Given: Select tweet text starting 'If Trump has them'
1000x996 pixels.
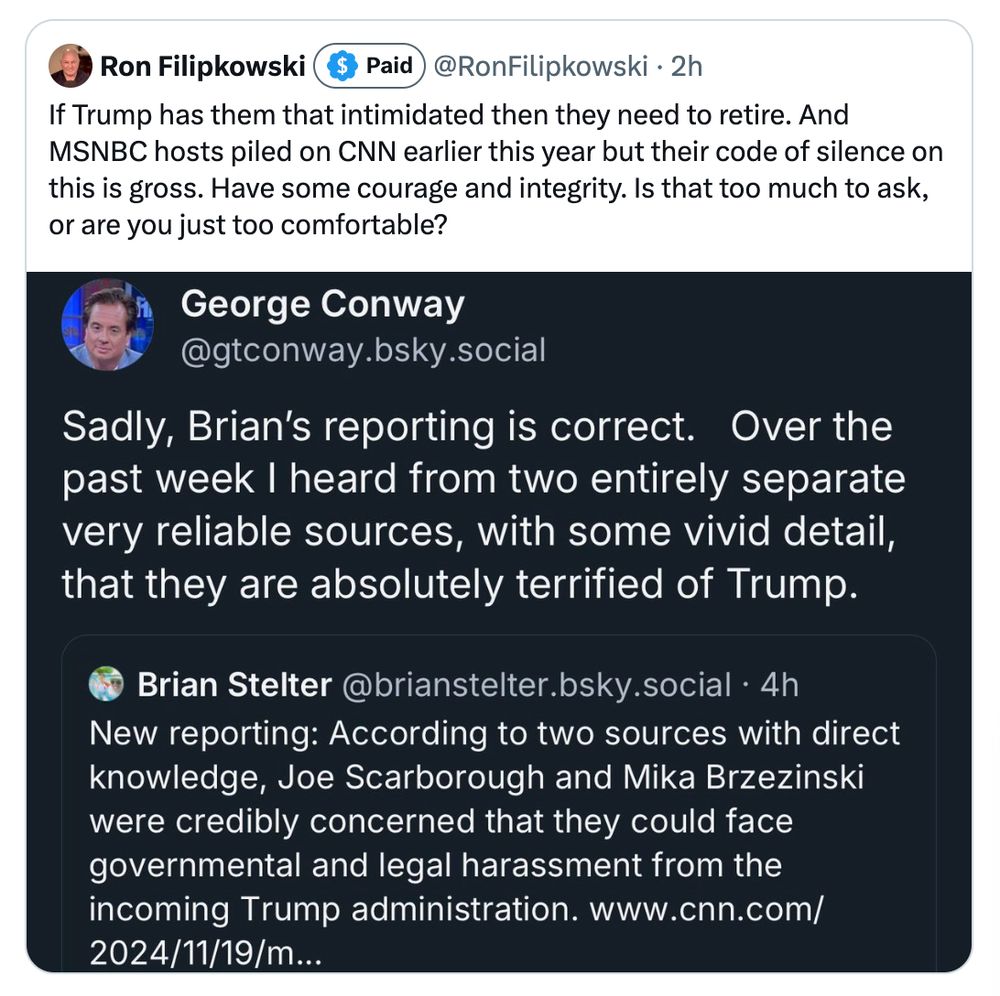Looking at the screenshot, I should [x=496, y=170].
